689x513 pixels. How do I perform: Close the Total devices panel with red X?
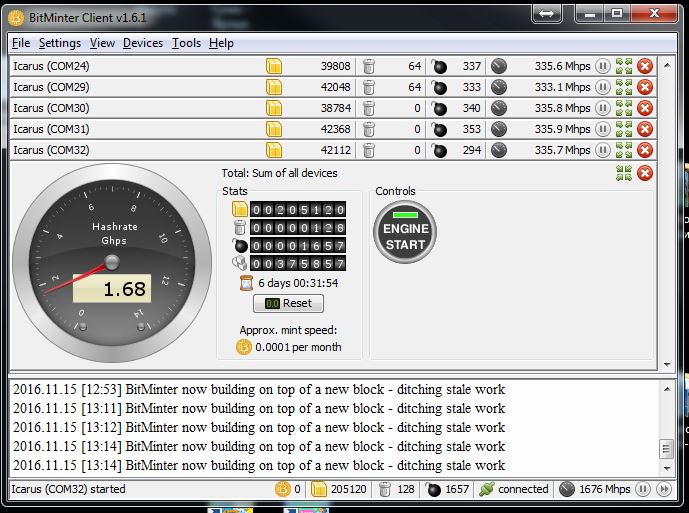coord(645,173)
